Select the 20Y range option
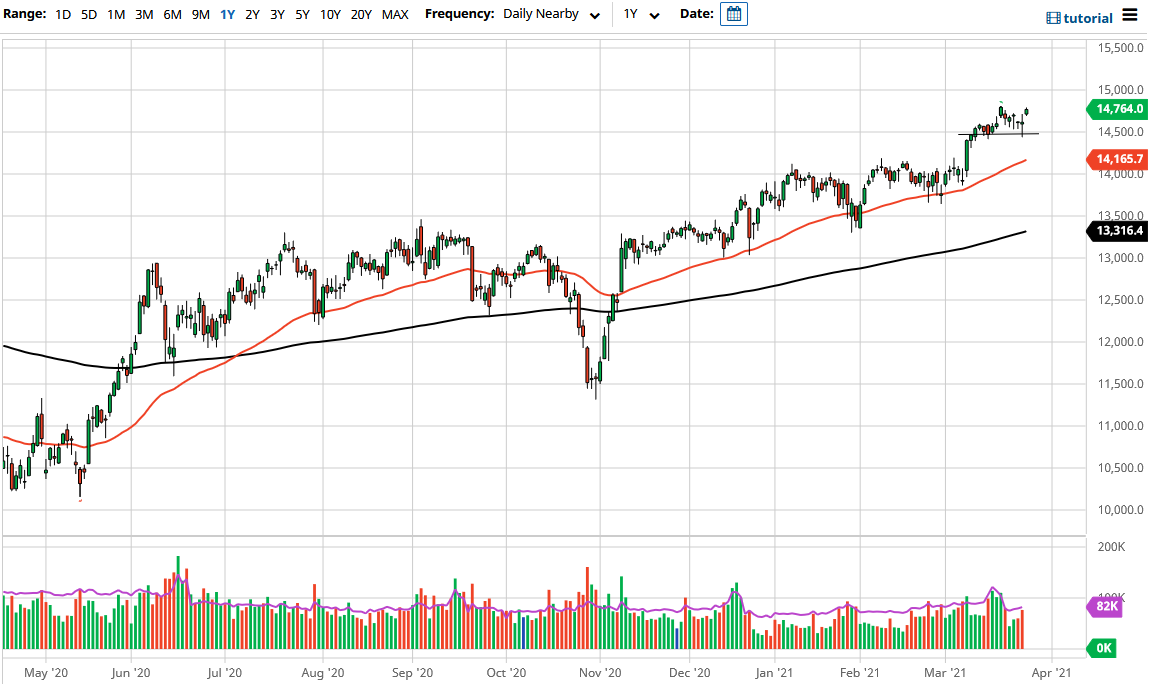 (362, 15)
